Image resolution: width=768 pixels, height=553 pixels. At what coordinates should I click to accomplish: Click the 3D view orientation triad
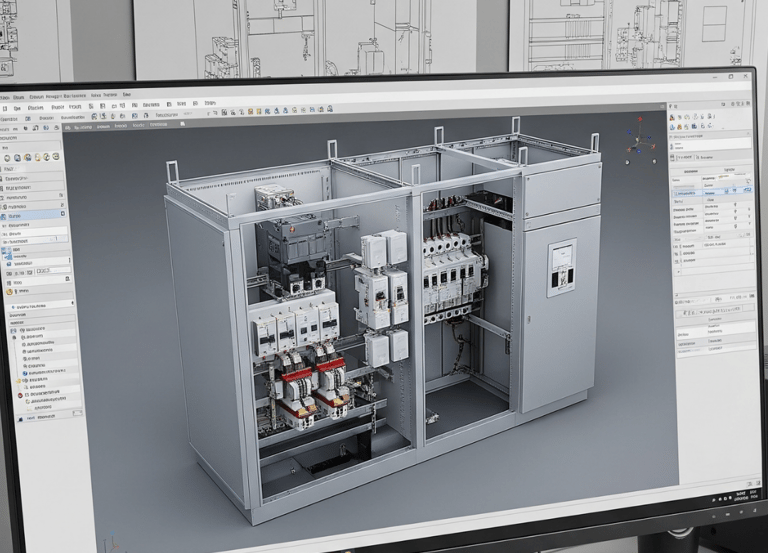(x=641, y=141)
